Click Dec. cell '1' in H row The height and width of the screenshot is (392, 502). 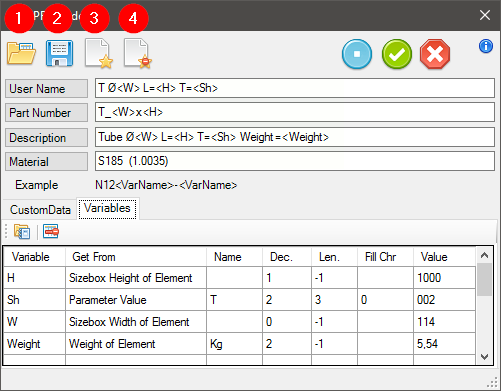coord(287,278)
